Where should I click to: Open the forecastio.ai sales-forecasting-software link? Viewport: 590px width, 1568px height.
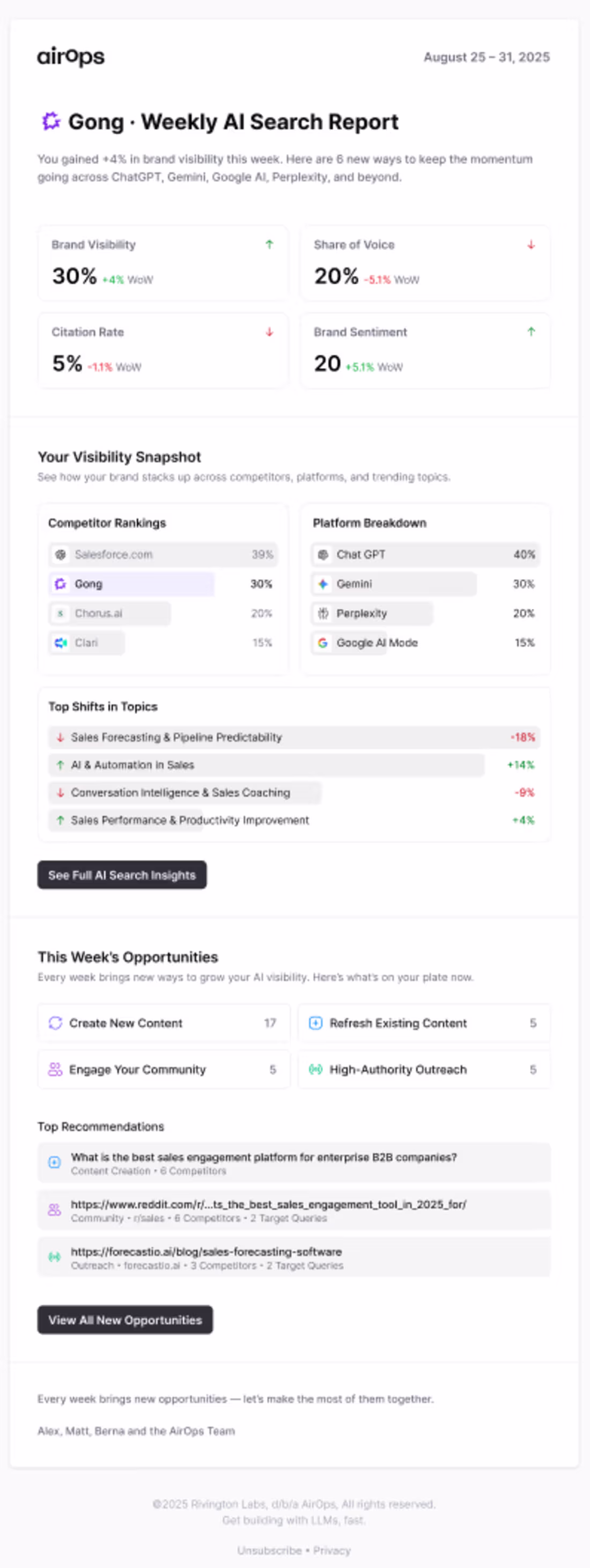(206, 1252)
